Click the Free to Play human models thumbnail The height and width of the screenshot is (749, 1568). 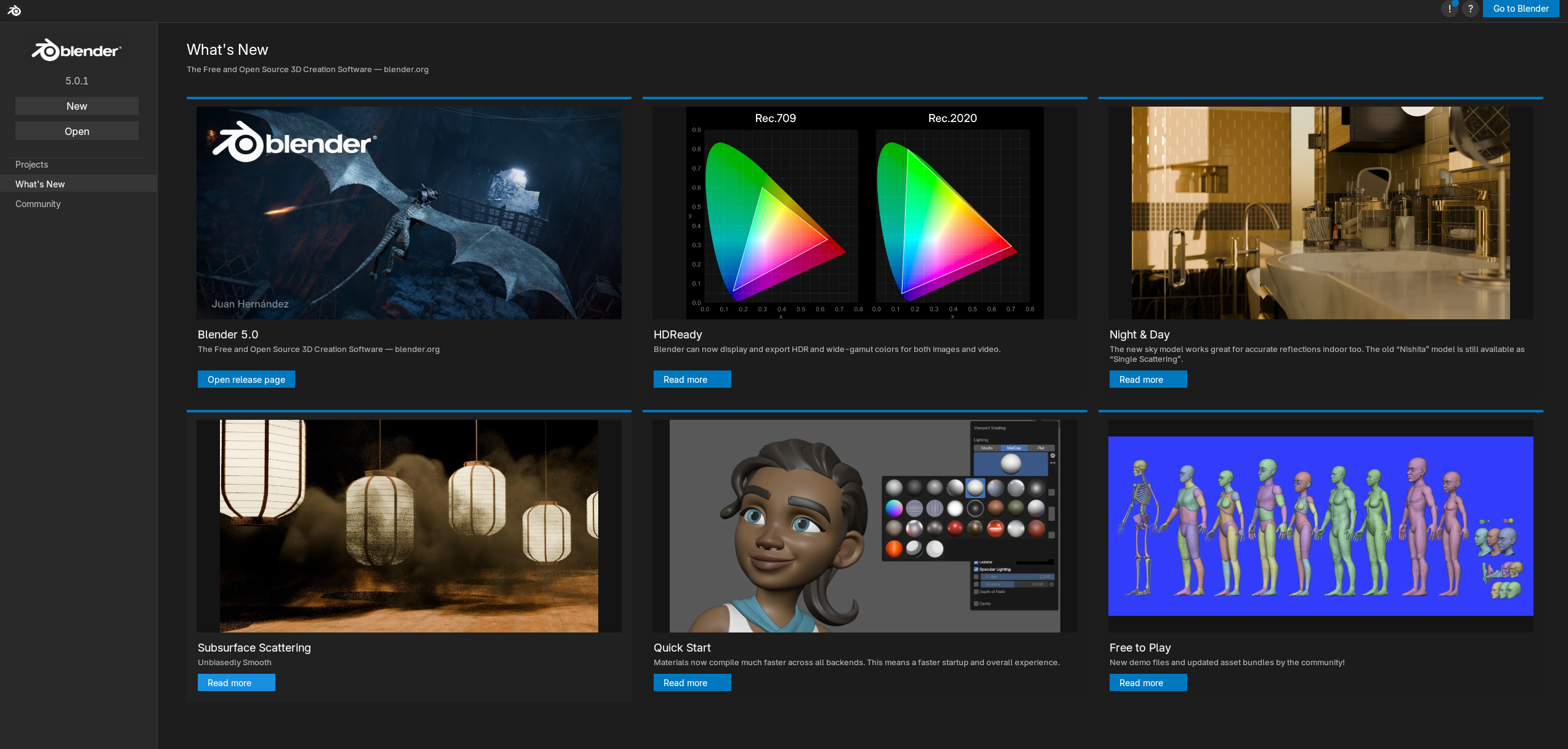click(1320, 526)
